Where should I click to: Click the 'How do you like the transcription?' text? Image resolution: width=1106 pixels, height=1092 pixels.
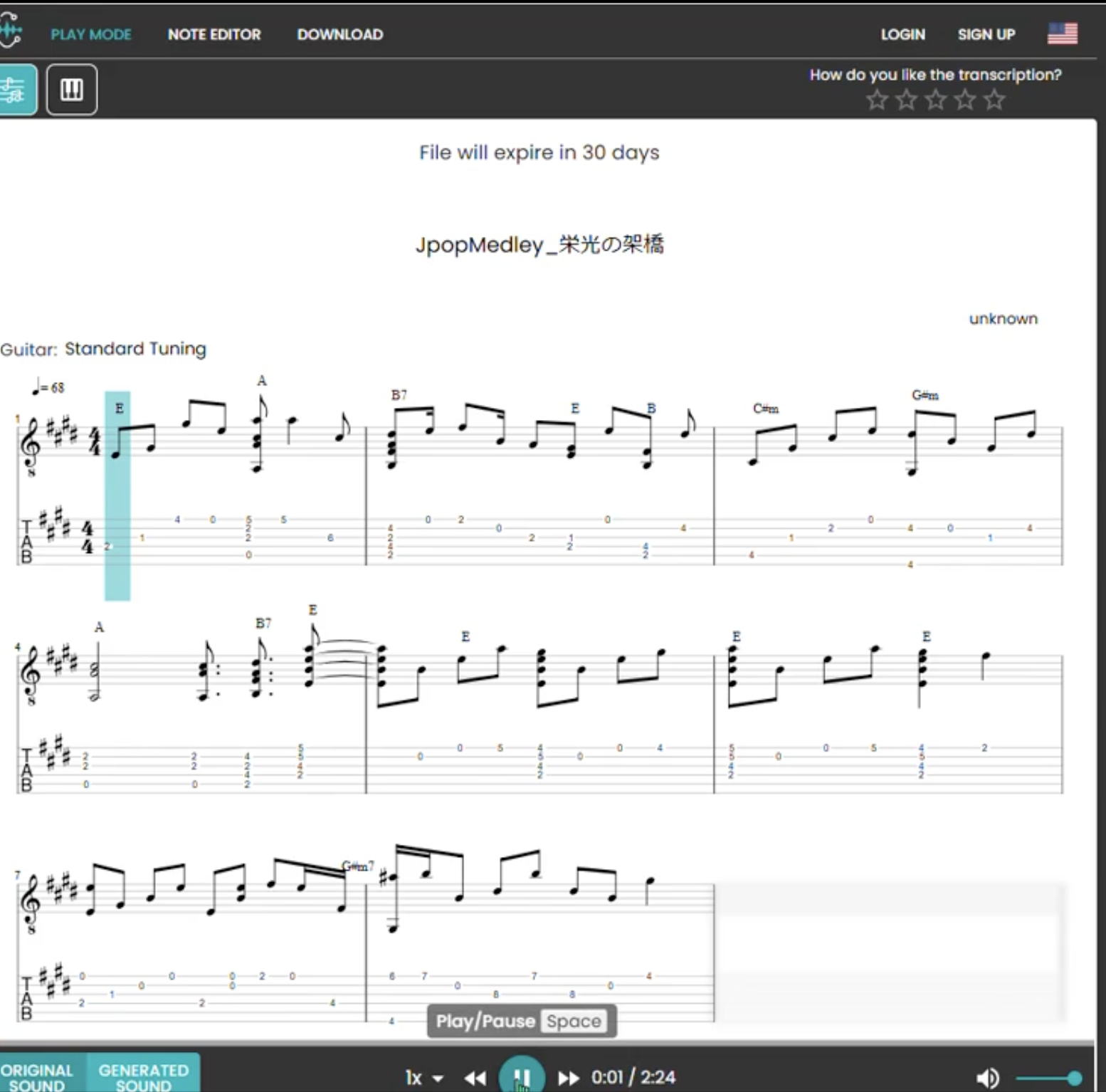tap(935, 75)
